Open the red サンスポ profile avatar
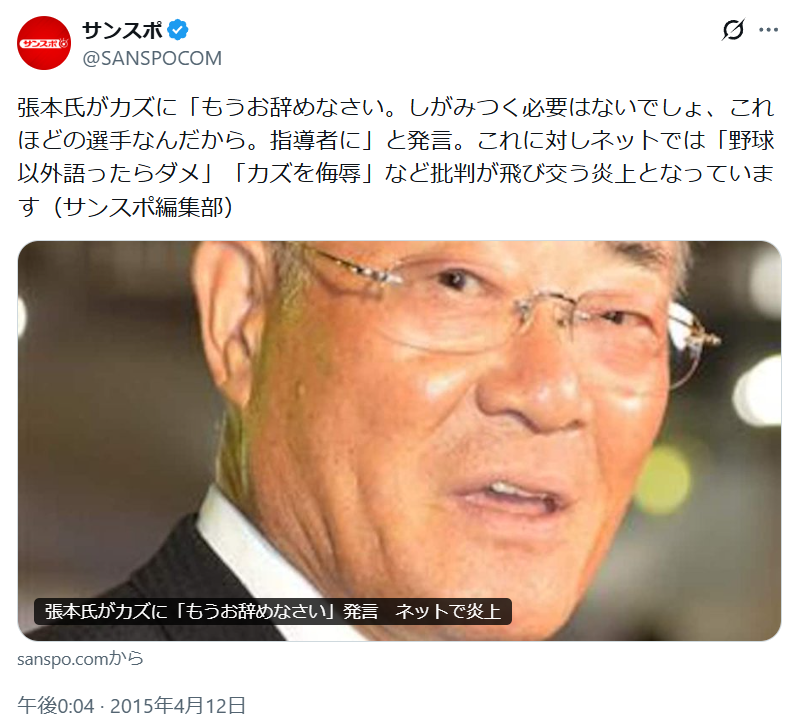Screen dimensions: 802x724 [x=44, y=43]
